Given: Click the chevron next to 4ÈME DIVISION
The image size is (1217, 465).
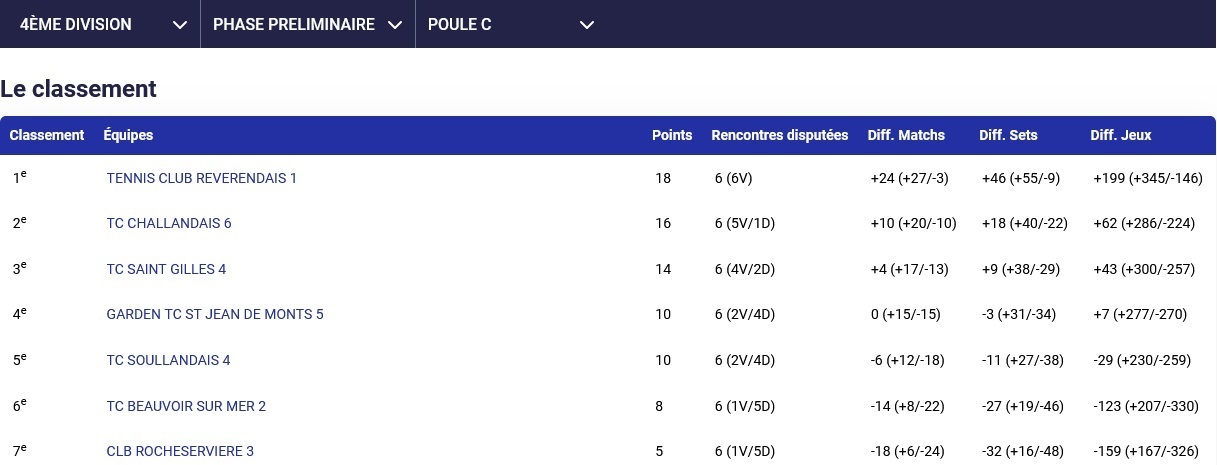Looking at the screenshot, I should (180, 25).
